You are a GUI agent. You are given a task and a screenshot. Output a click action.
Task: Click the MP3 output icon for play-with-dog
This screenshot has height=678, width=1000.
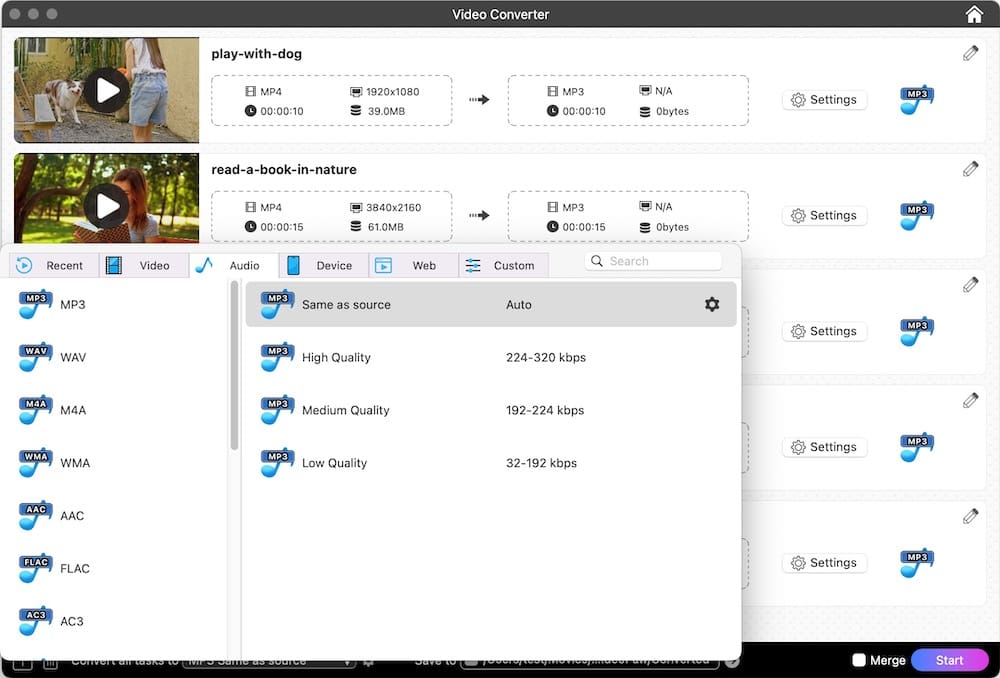916,100
